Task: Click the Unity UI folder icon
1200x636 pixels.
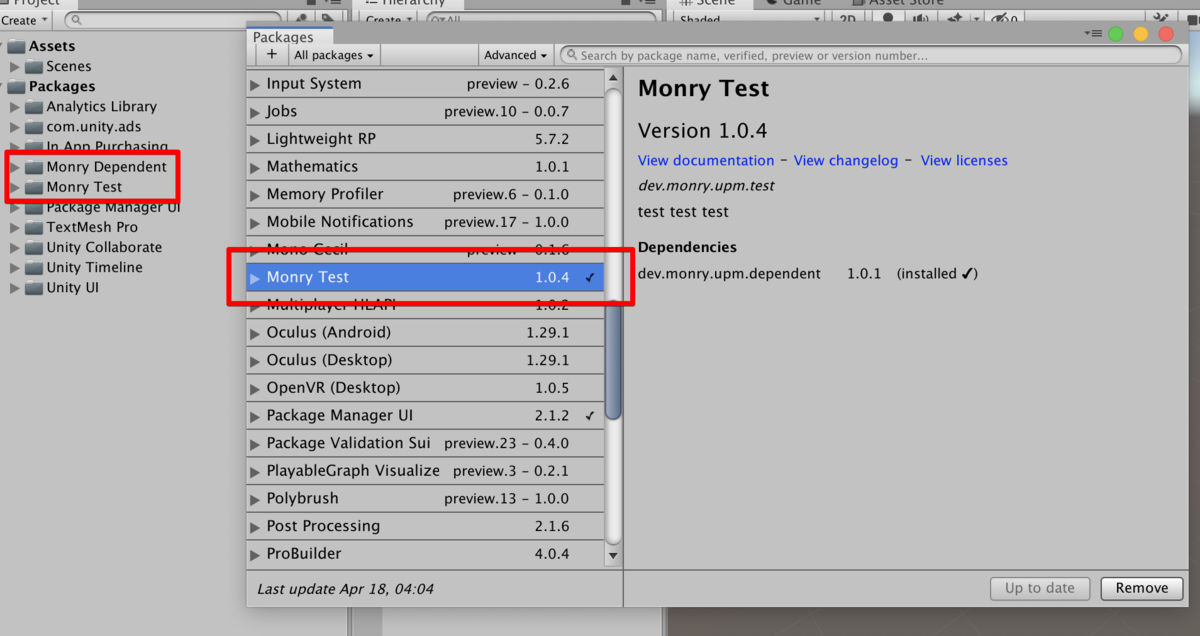Action: click(x=33, y=287)
